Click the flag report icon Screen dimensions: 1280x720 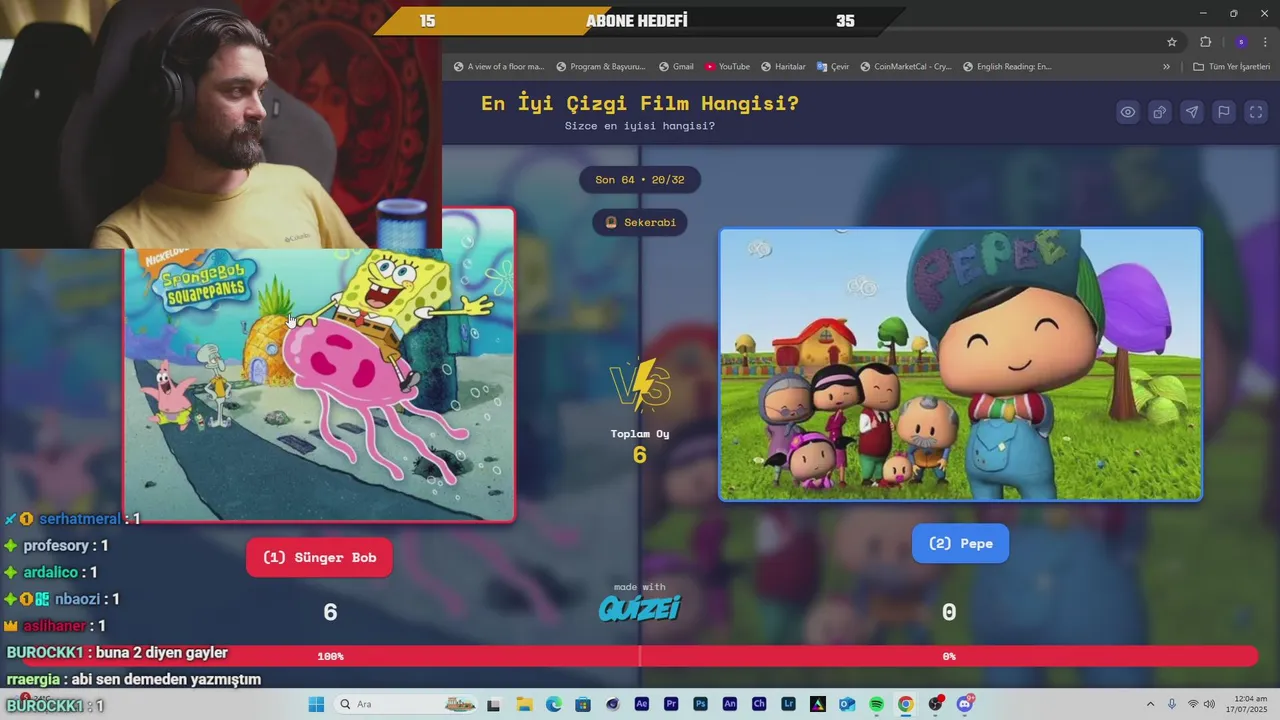tap(1224, 112)
